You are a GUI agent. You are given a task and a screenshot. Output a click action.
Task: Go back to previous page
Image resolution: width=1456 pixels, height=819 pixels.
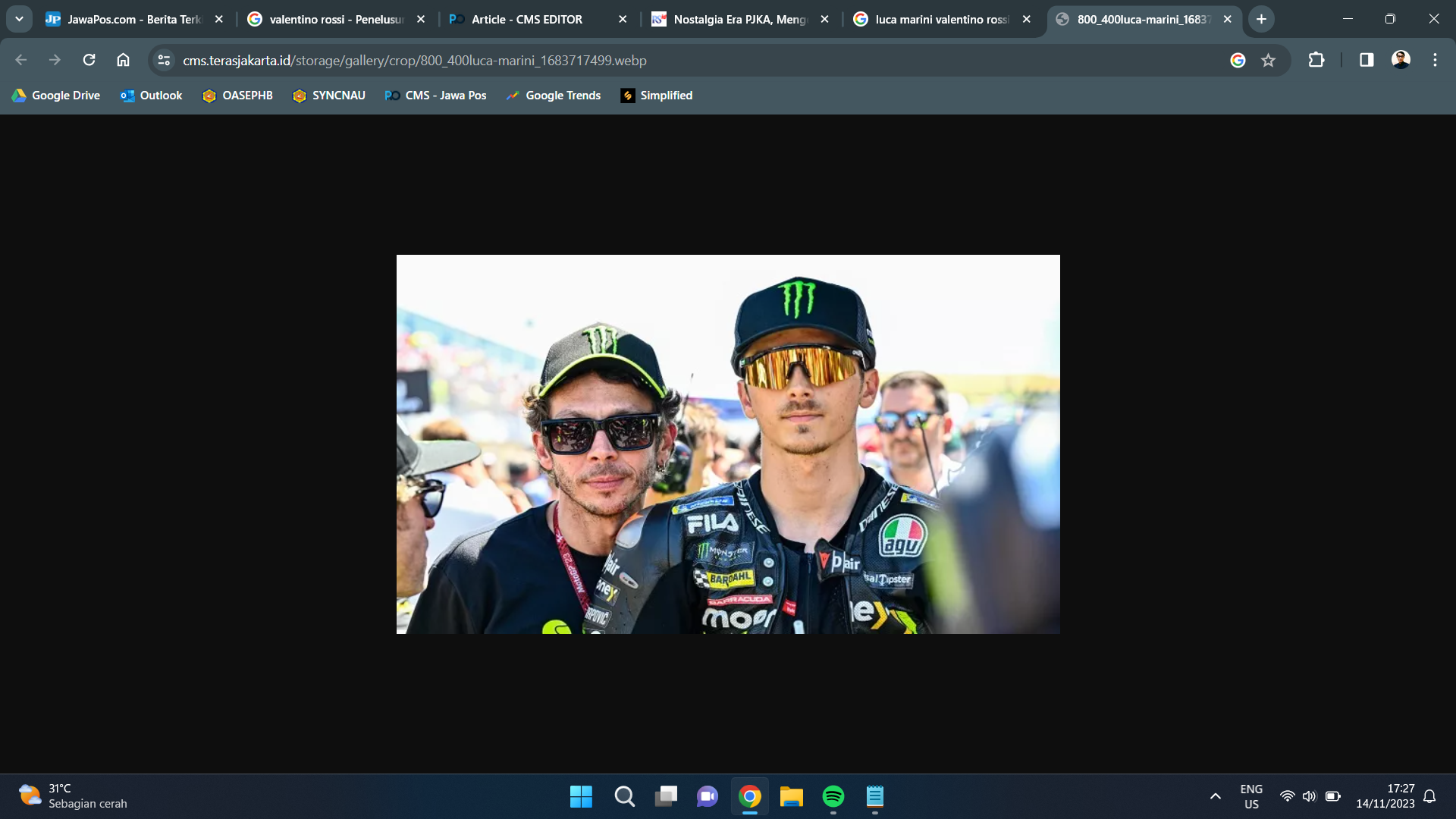[x=20, y=60]
